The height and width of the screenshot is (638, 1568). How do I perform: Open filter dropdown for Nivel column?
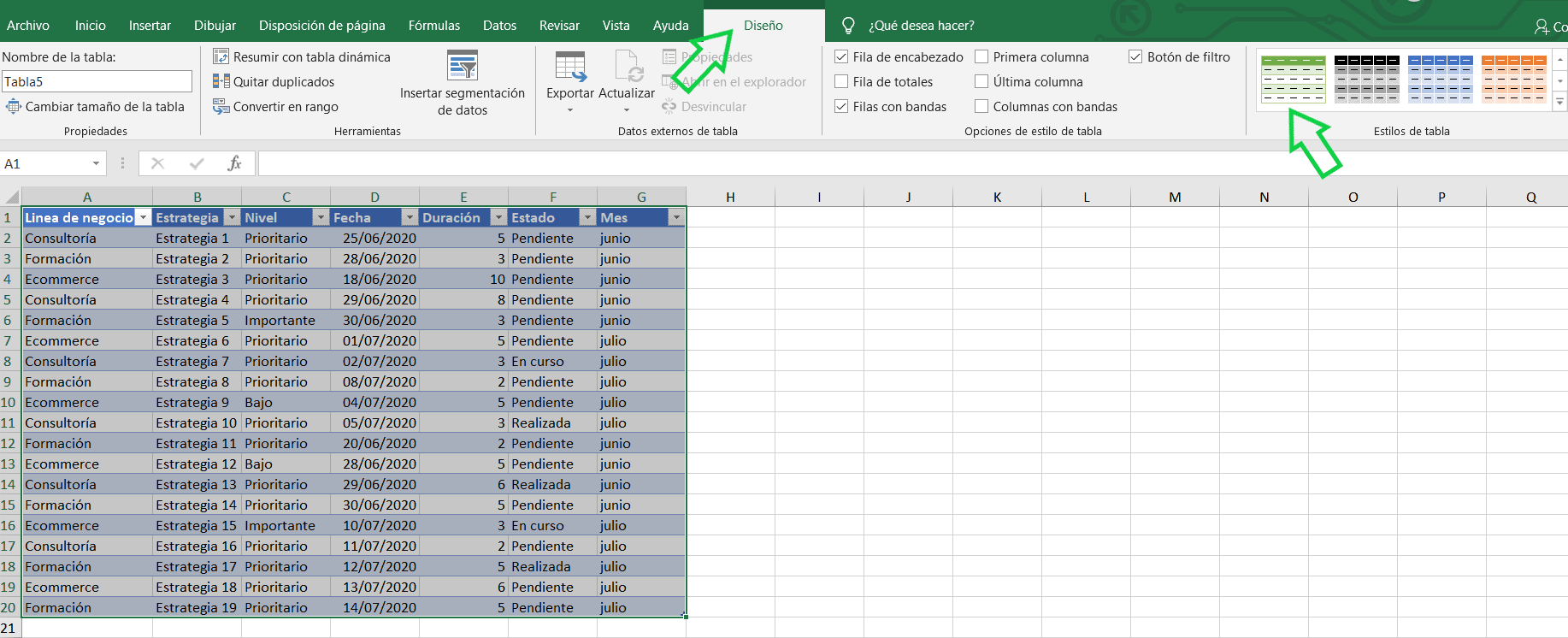321,218
